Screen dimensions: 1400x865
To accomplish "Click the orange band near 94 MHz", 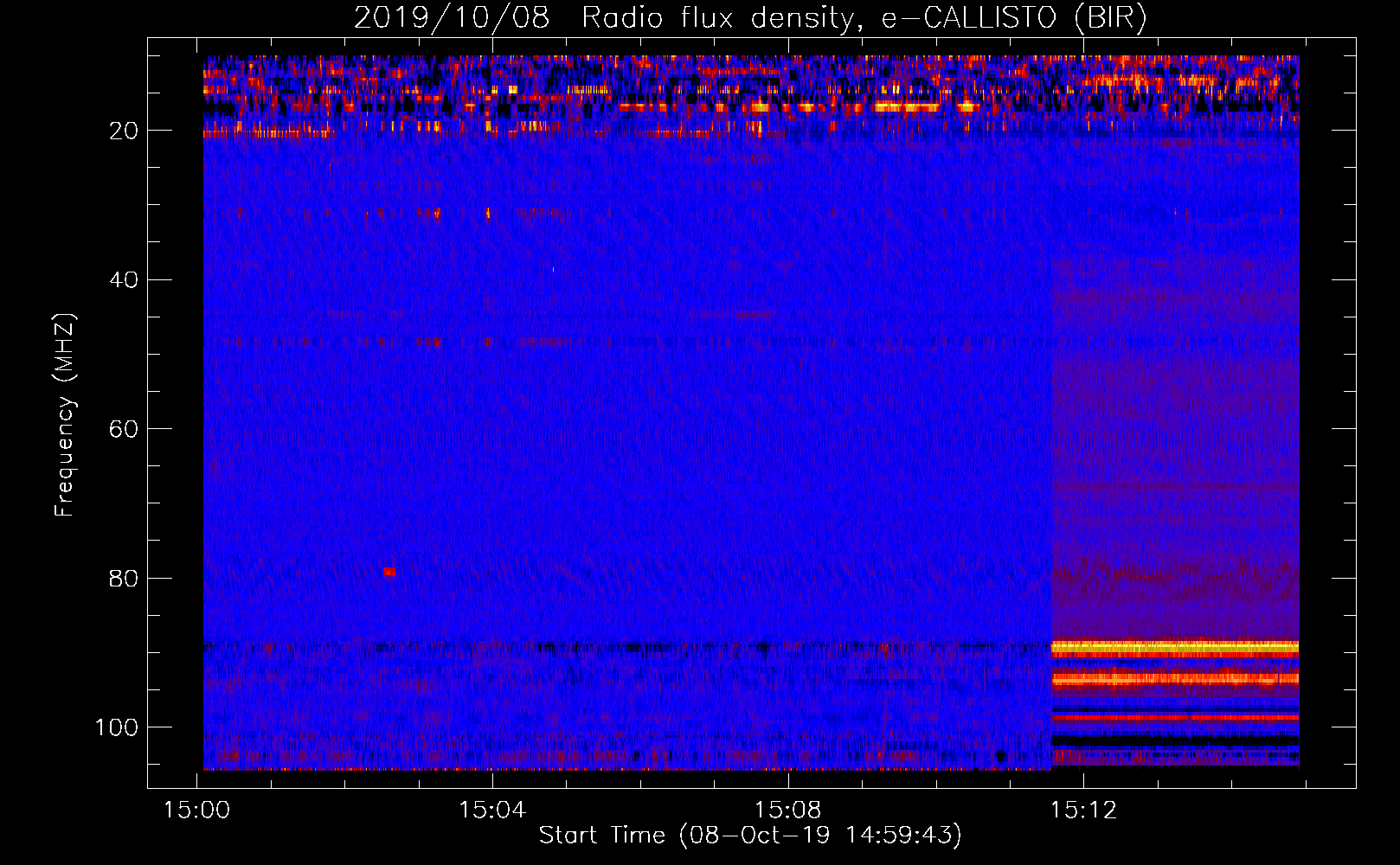I will (x=1175, y=679).
